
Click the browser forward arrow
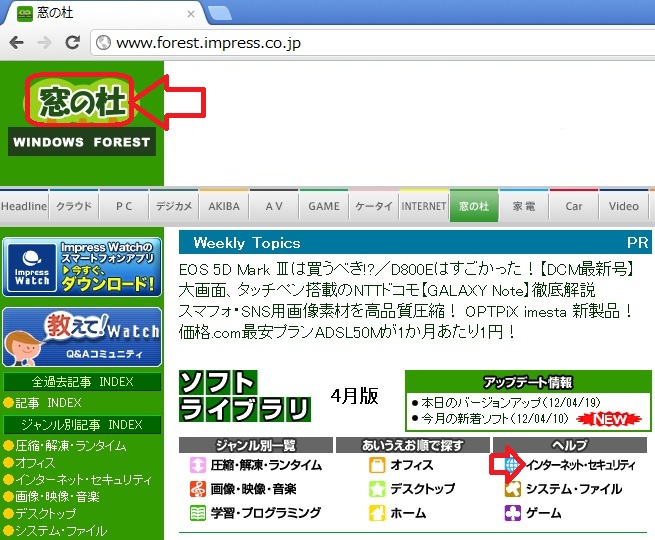[44, 43]
